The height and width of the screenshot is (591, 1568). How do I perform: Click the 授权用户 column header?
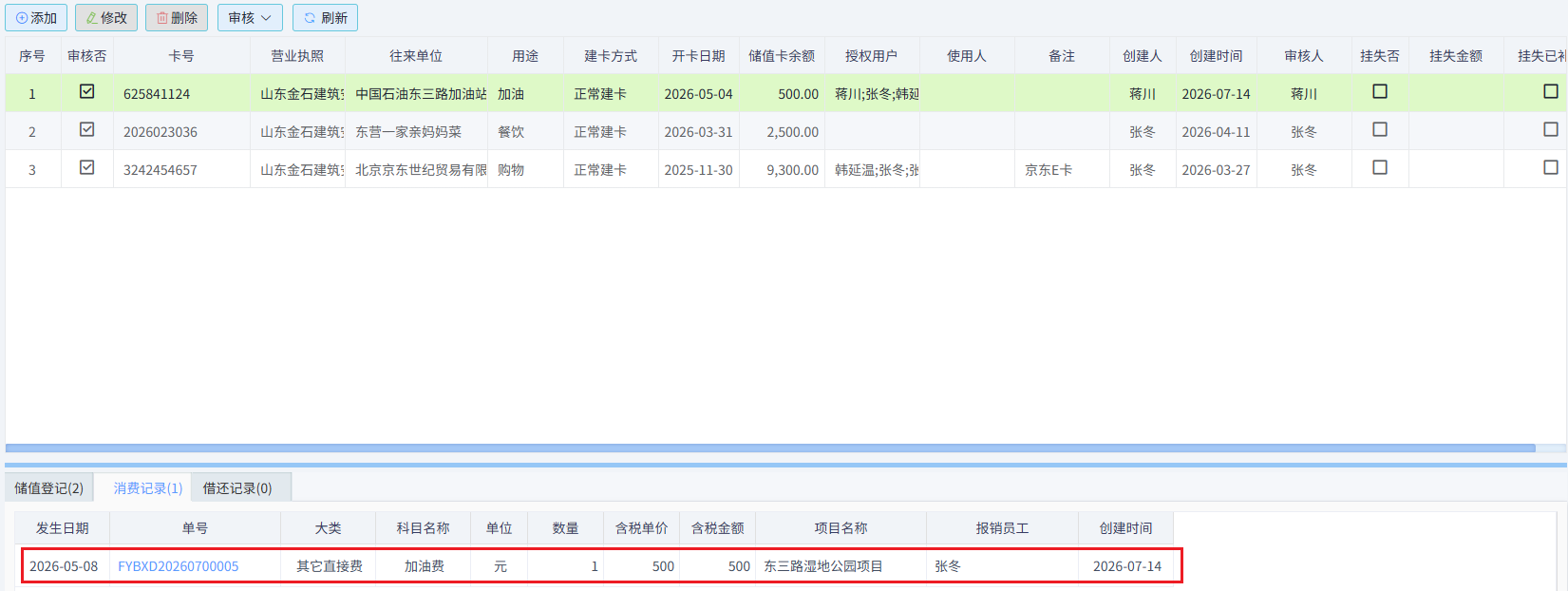tap(872, 56)
